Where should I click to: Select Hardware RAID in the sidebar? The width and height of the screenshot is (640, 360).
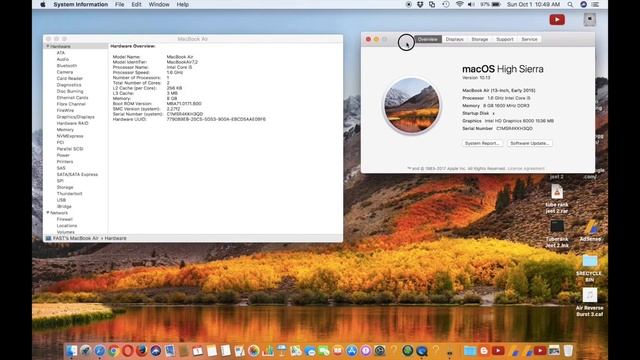pos(72,123)
